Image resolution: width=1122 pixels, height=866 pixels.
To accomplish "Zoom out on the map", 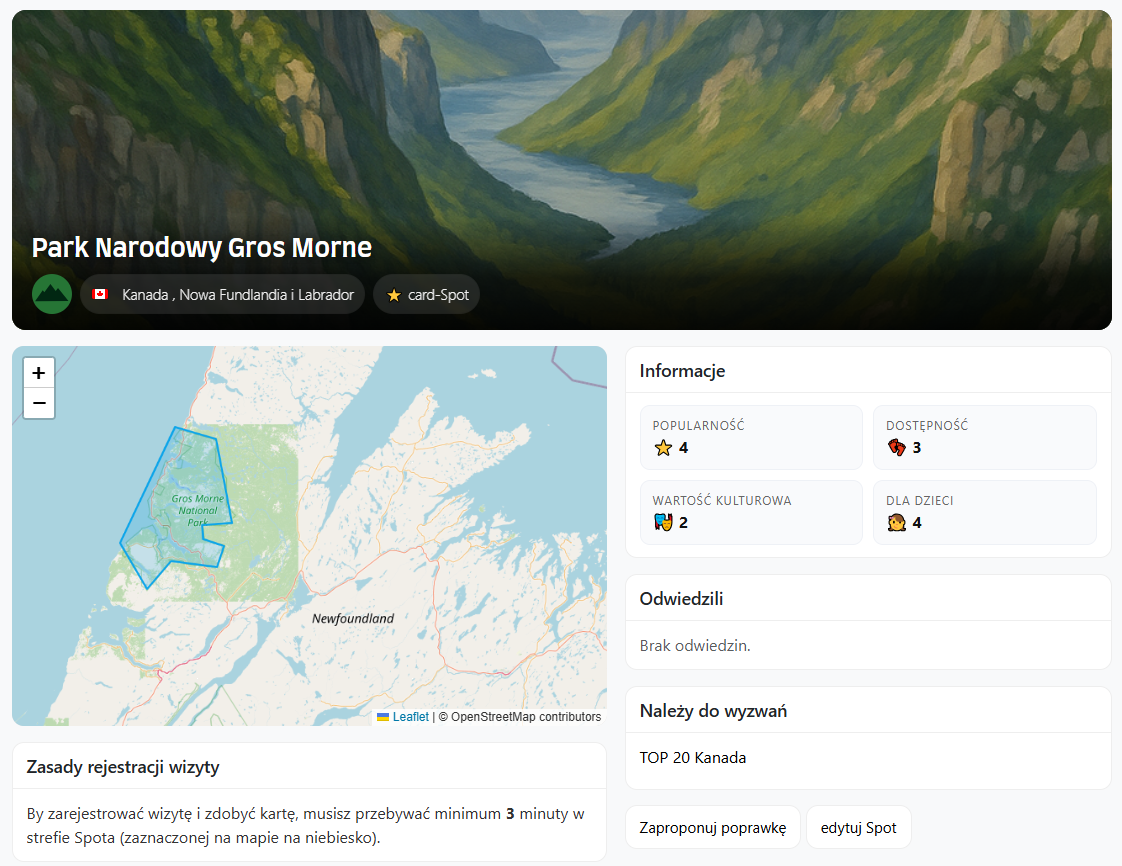I will point(39,403).
